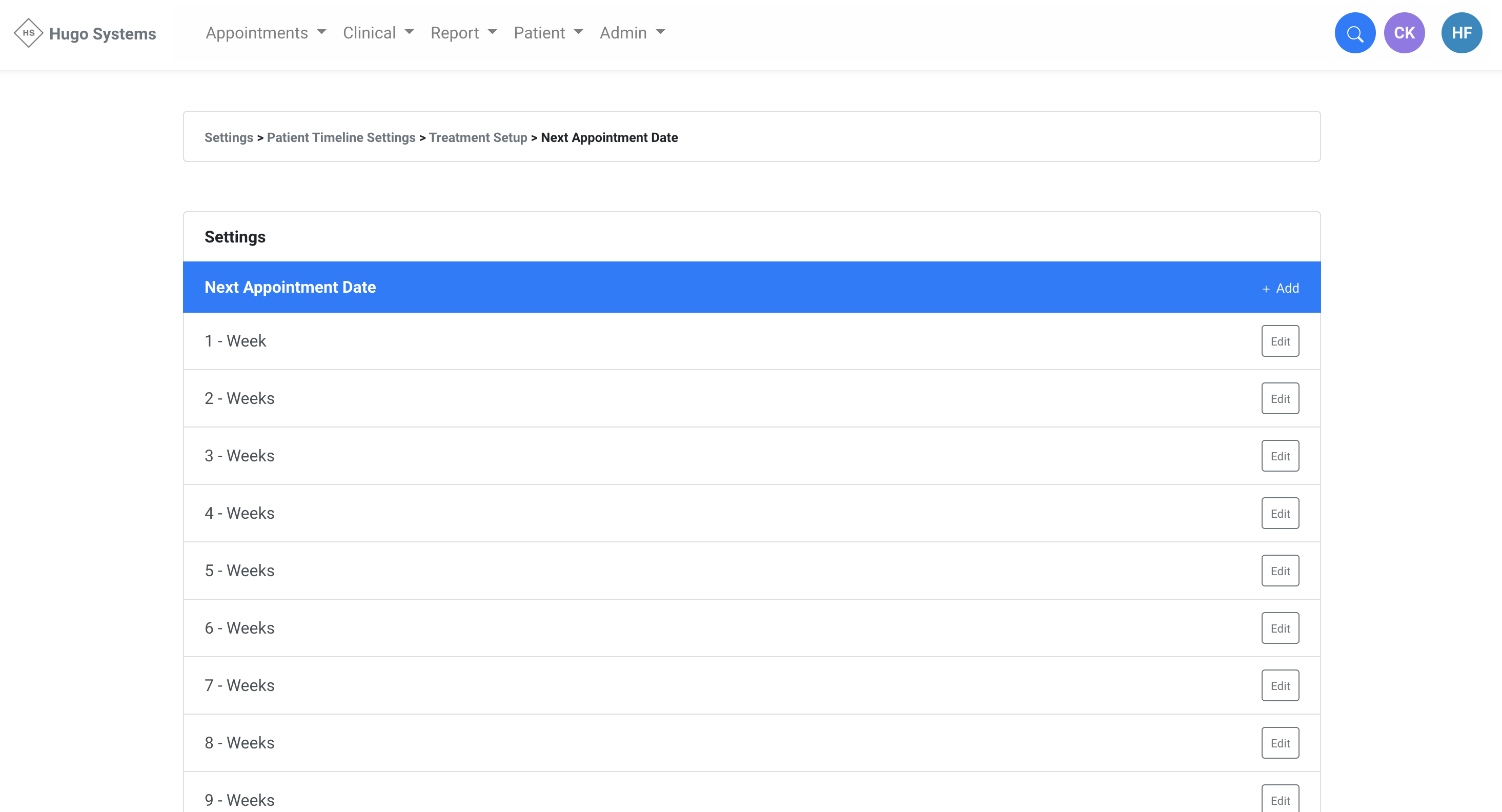Click the Hugo Systems logo
The width and height of the screenshot is (1502, 812).
(x=85, y=33)
